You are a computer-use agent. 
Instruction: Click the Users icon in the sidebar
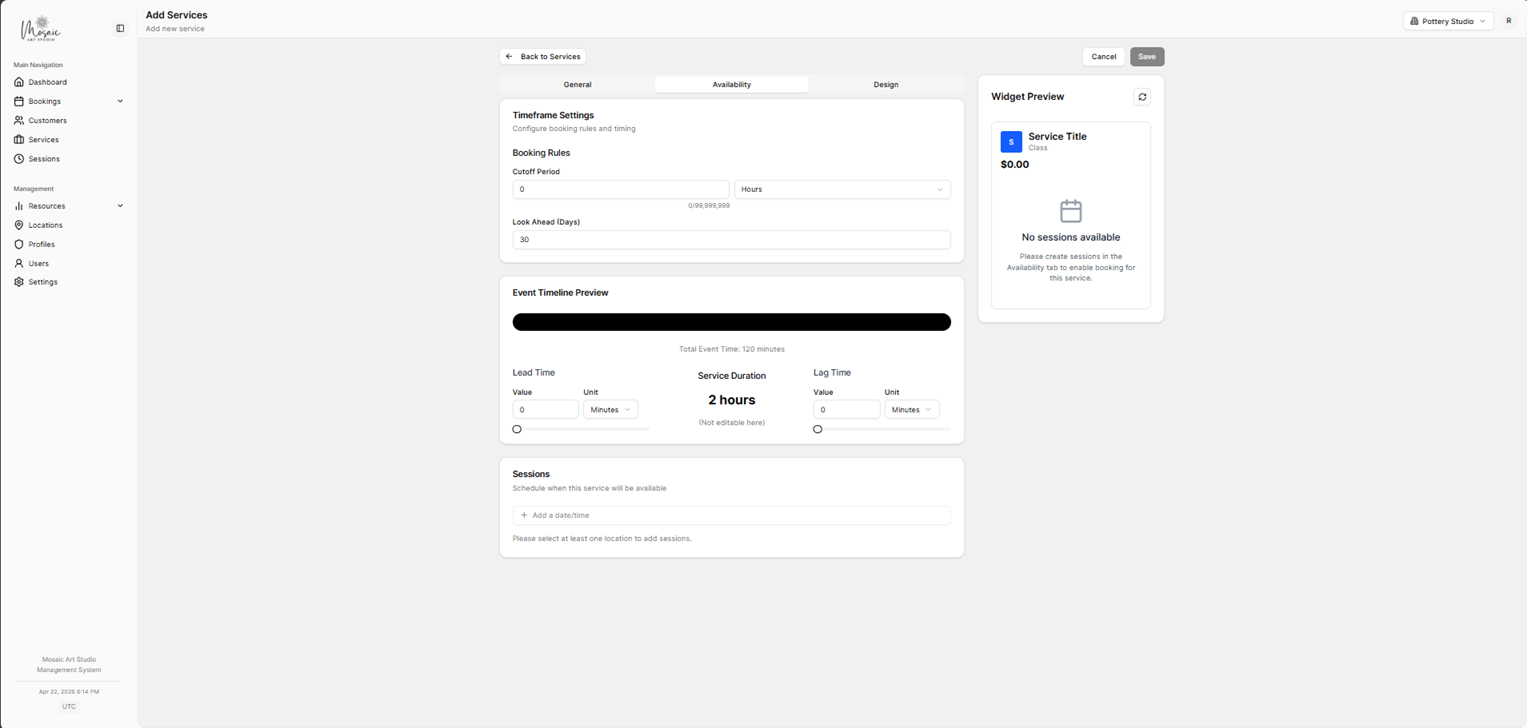(x=19, y=263)
